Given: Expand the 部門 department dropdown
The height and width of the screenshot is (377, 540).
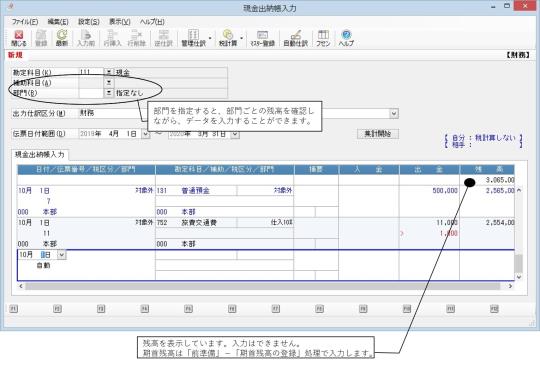Looking at the screenshot, I should pyautogui.click(x=108, y=93).
